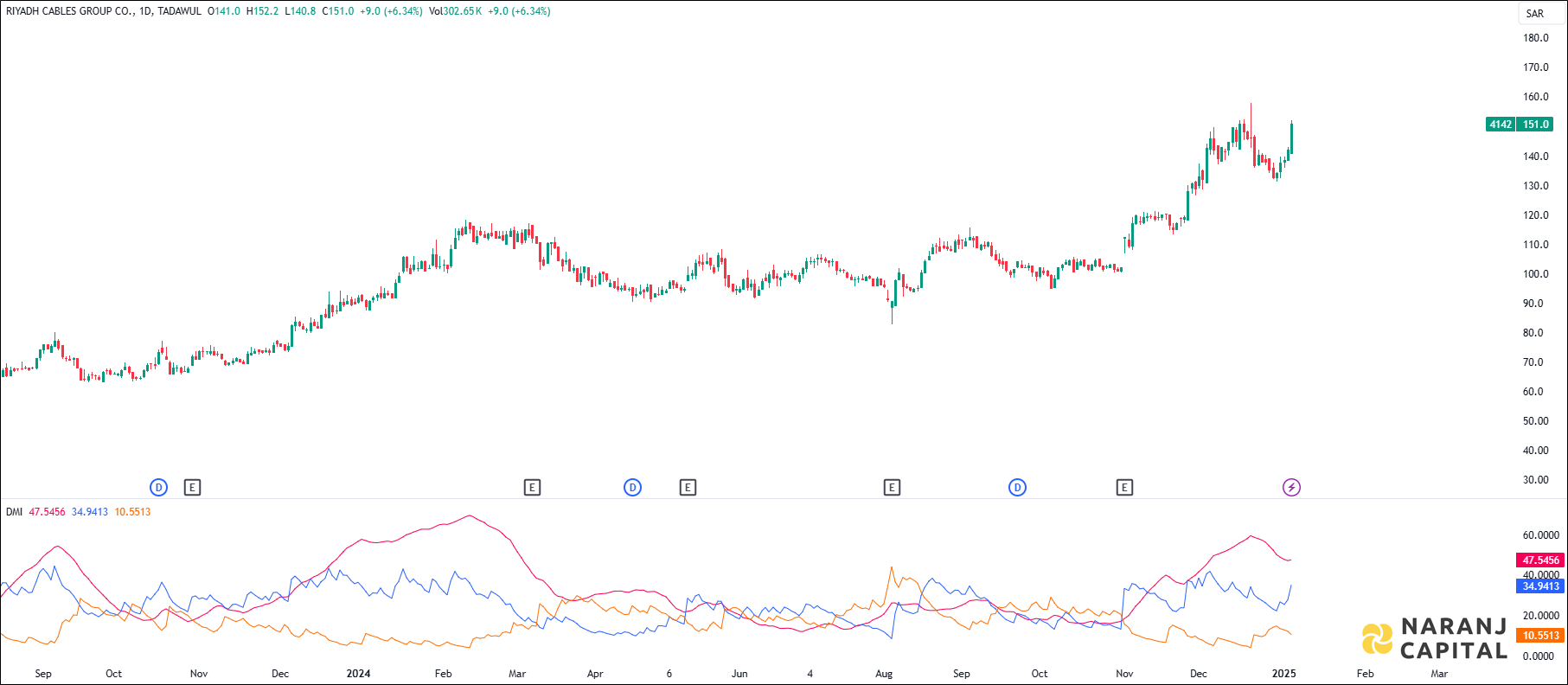The height and width of the screenshot is (685, 1568).
Task: Click the Jun time axis label
Action: (739, 674)
